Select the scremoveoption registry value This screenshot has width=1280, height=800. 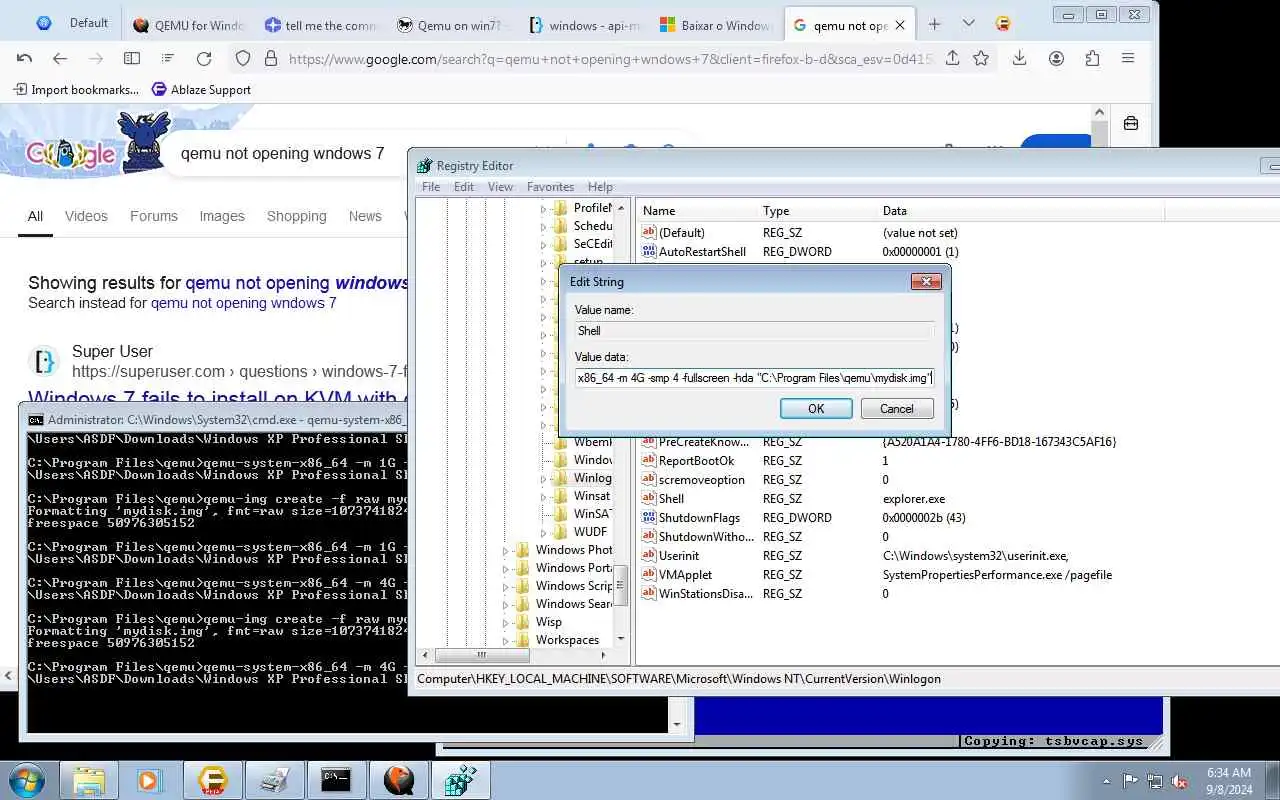coord(701,480)
